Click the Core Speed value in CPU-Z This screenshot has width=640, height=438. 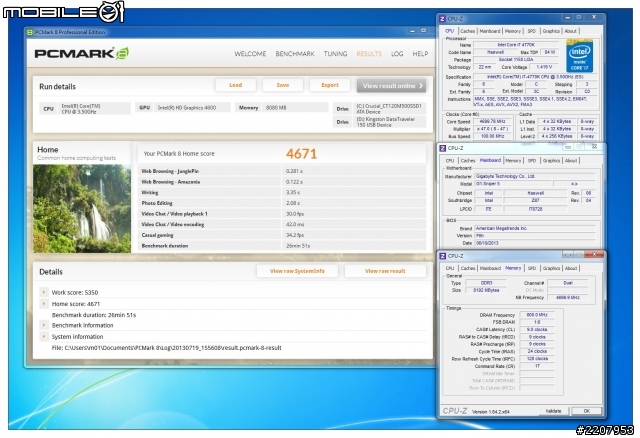493,121
